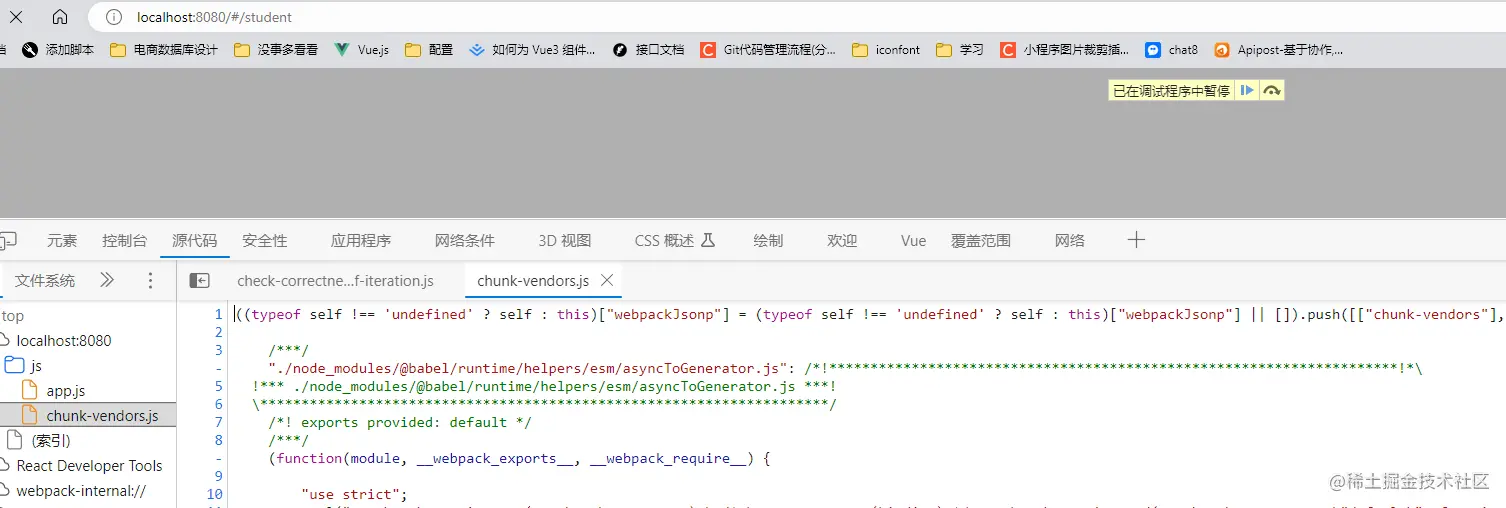The height and width of the screenshot is (508, 1506).
Task: Open the 添加脚本 bookmark
Action: [x=58, y=49]
